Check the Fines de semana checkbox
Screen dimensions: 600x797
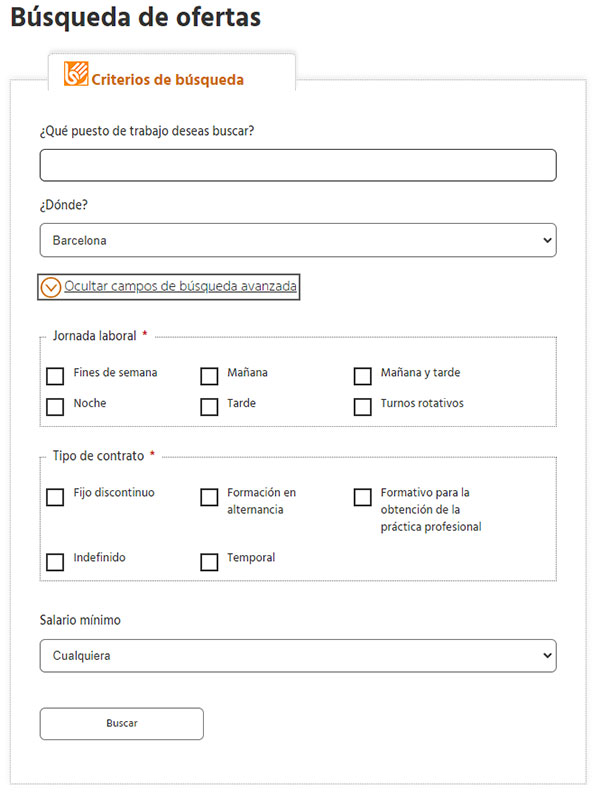pyautogui.click(x=56, y=376)
